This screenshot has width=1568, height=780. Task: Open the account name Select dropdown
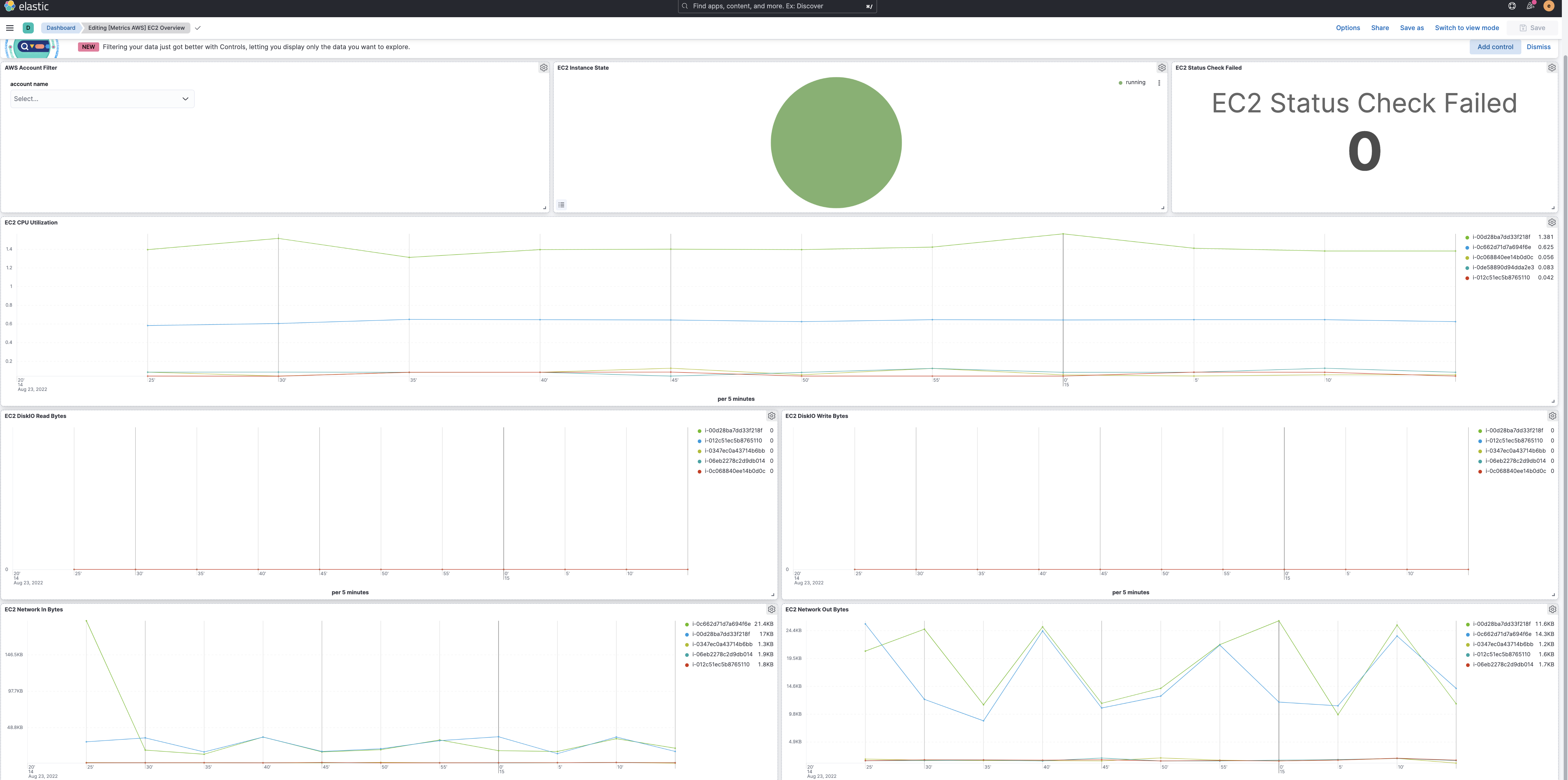click(102, 99)
